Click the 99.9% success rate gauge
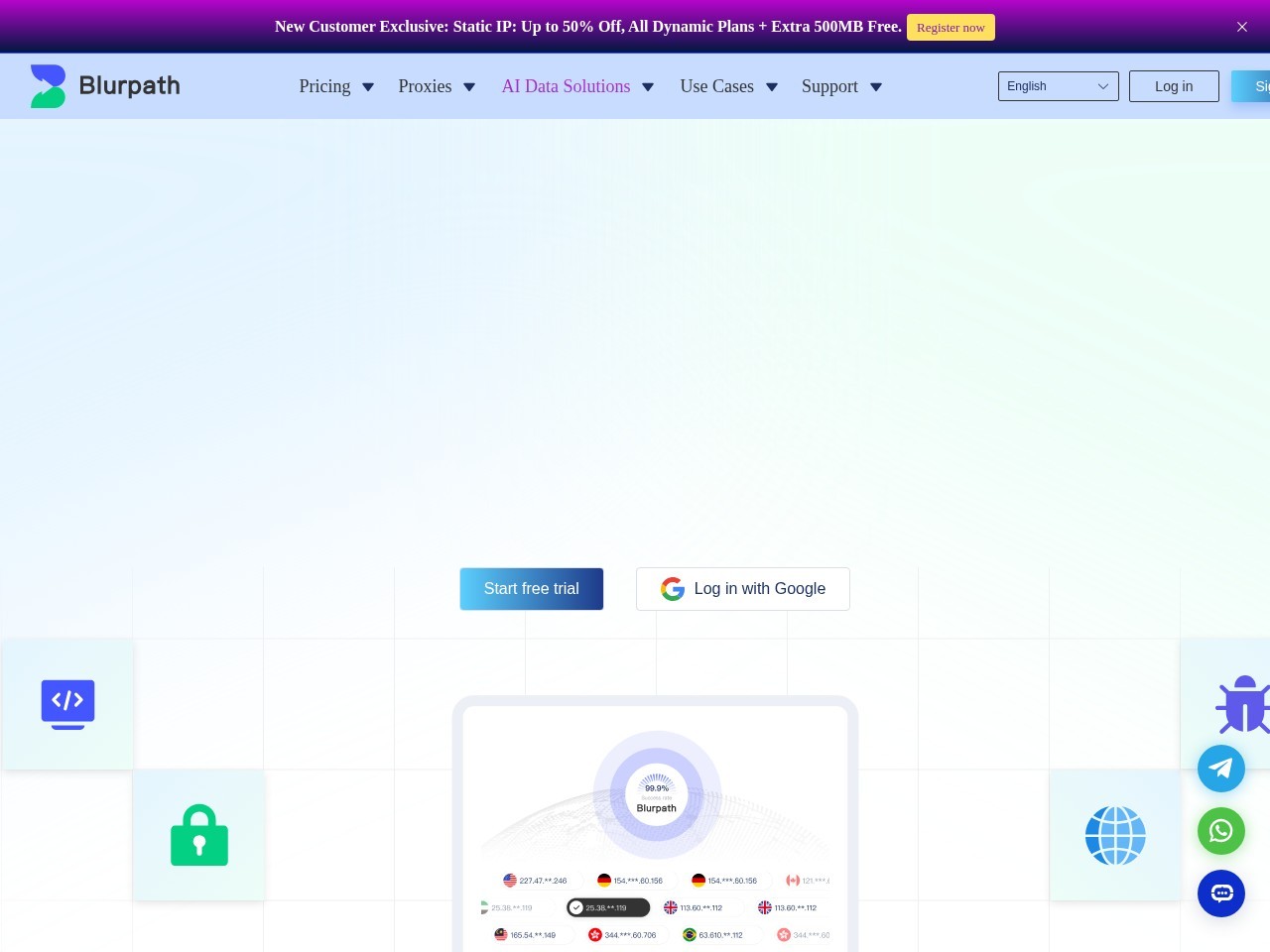 657,794
